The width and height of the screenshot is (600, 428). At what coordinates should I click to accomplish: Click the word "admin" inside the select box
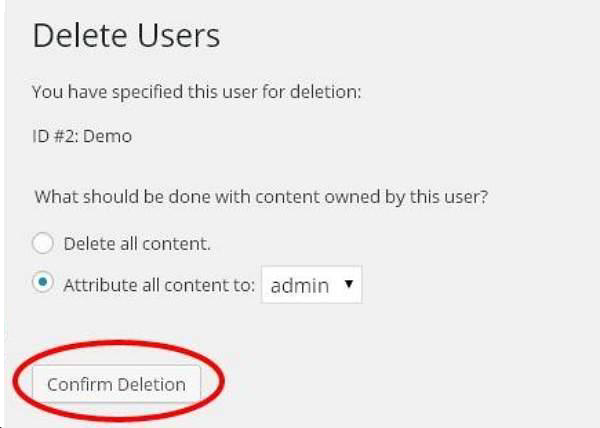click(x=300, y=286)
